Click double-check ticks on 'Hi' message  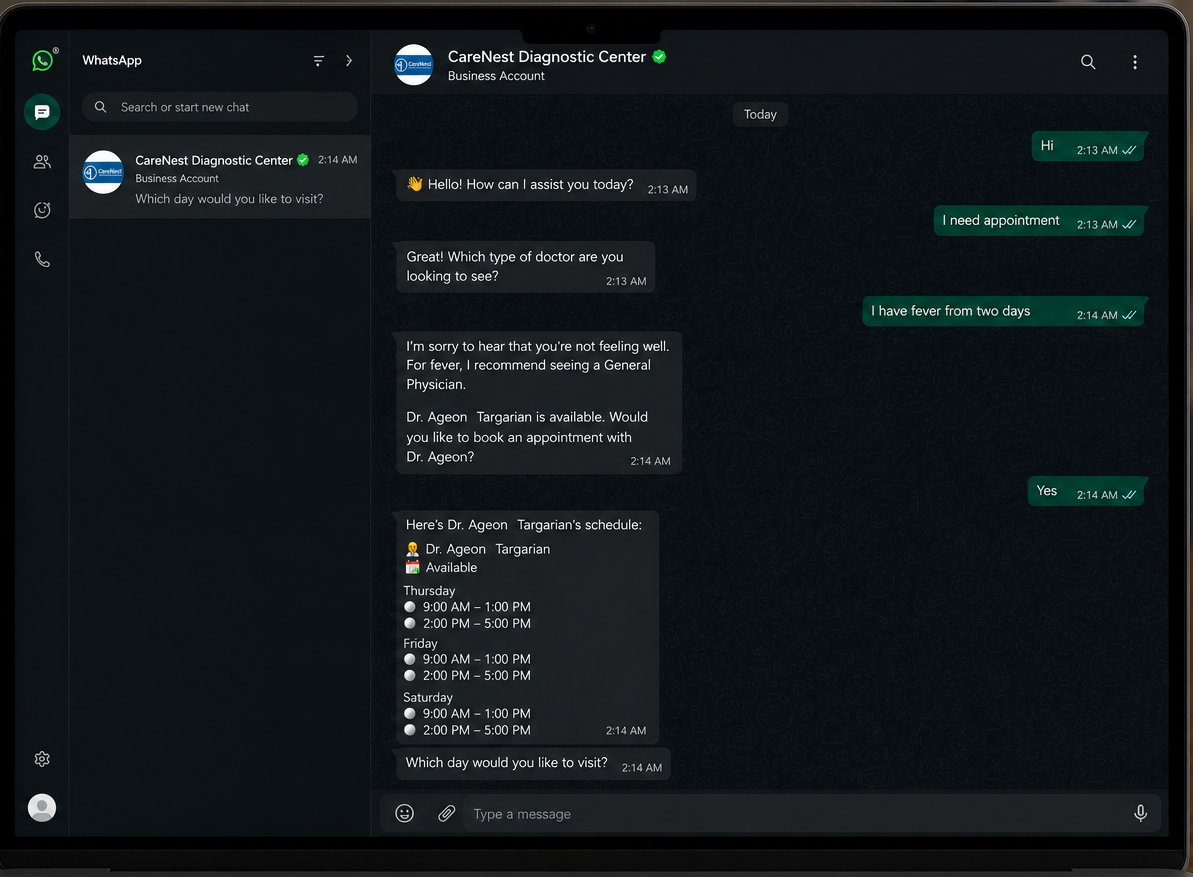[1129, 150]
